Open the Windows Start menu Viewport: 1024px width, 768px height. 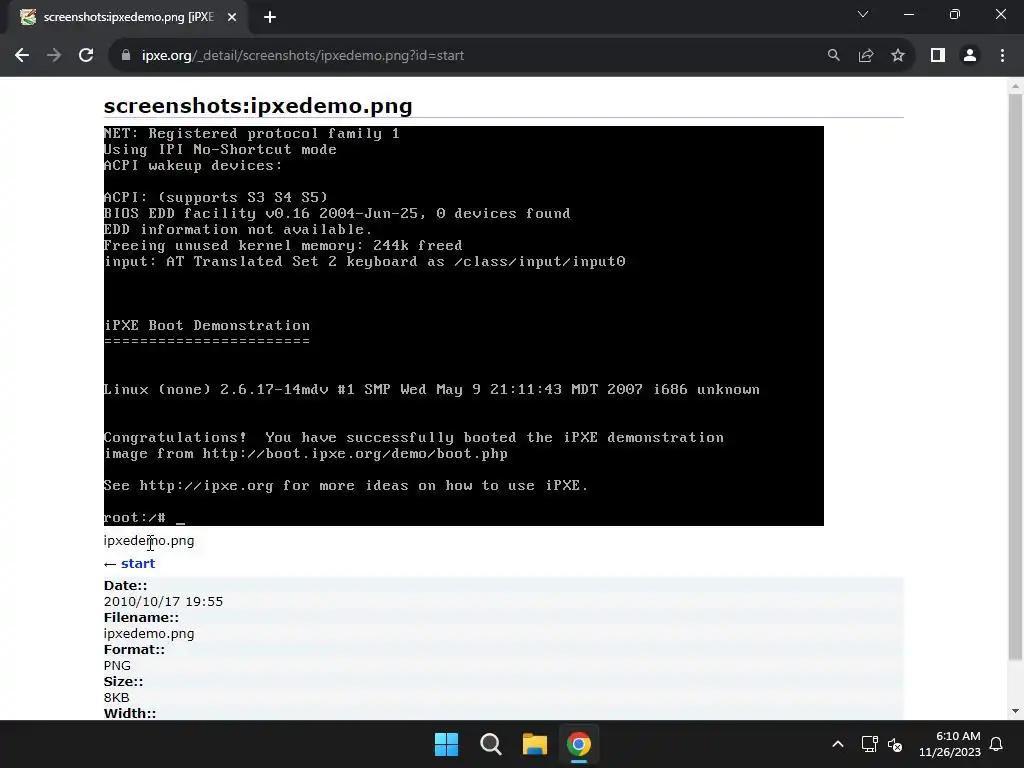[447, 744]
